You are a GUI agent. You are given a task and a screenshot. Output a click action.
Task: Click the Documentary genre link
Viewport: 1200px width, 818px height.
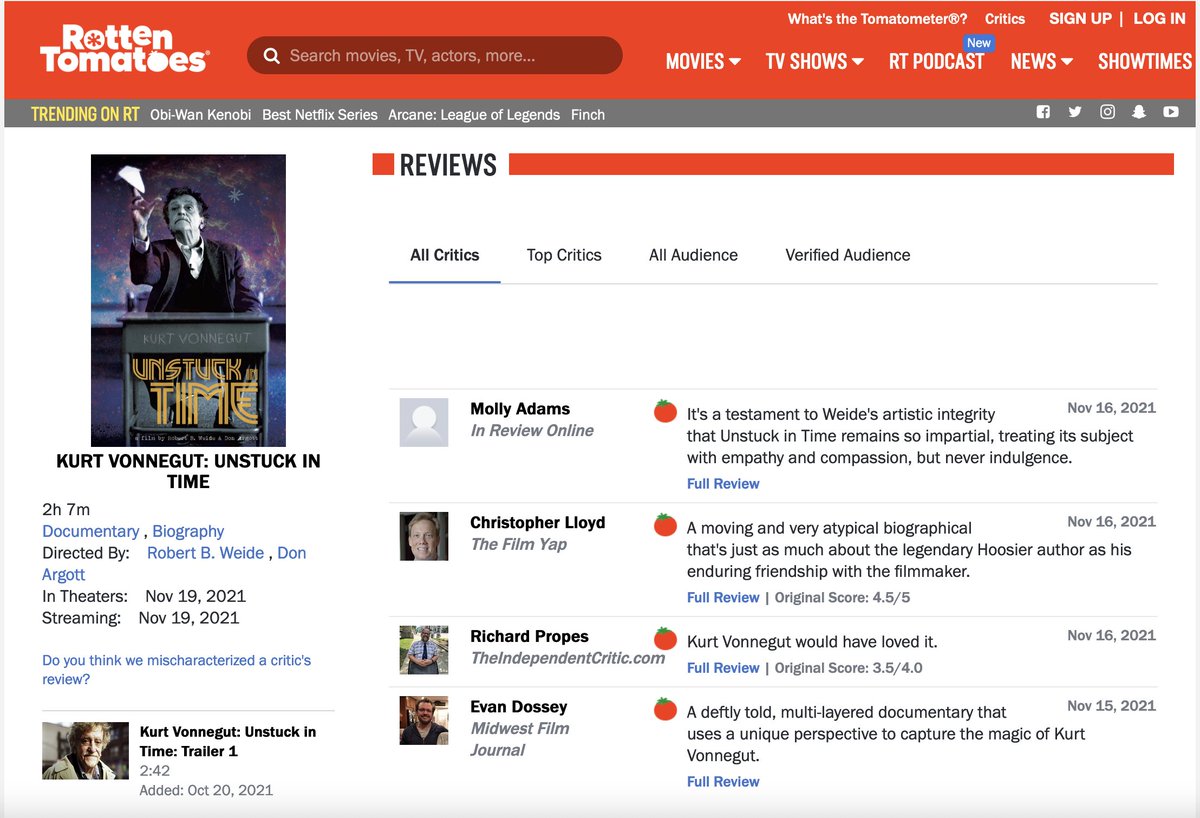[x=91, y=531]
